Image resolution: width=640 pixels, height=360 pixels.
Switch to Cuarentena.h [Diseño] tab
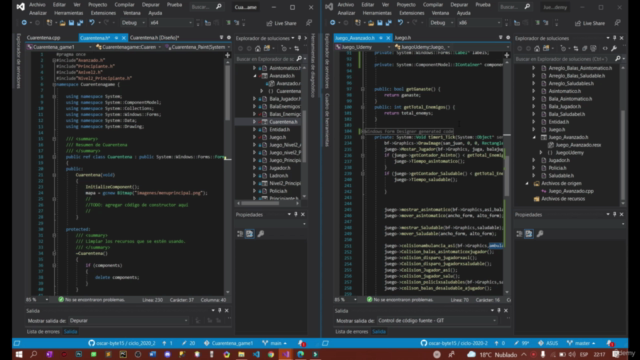(154, 38)
